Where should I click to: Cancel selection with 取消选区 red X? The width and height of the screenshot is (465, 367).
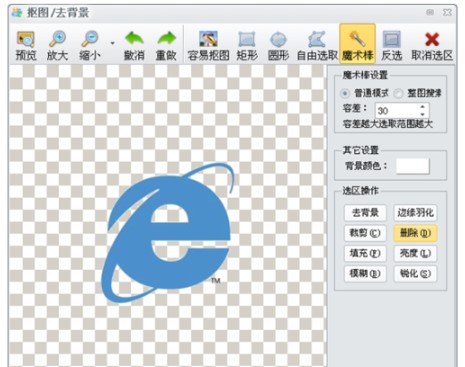click(432, 45)
